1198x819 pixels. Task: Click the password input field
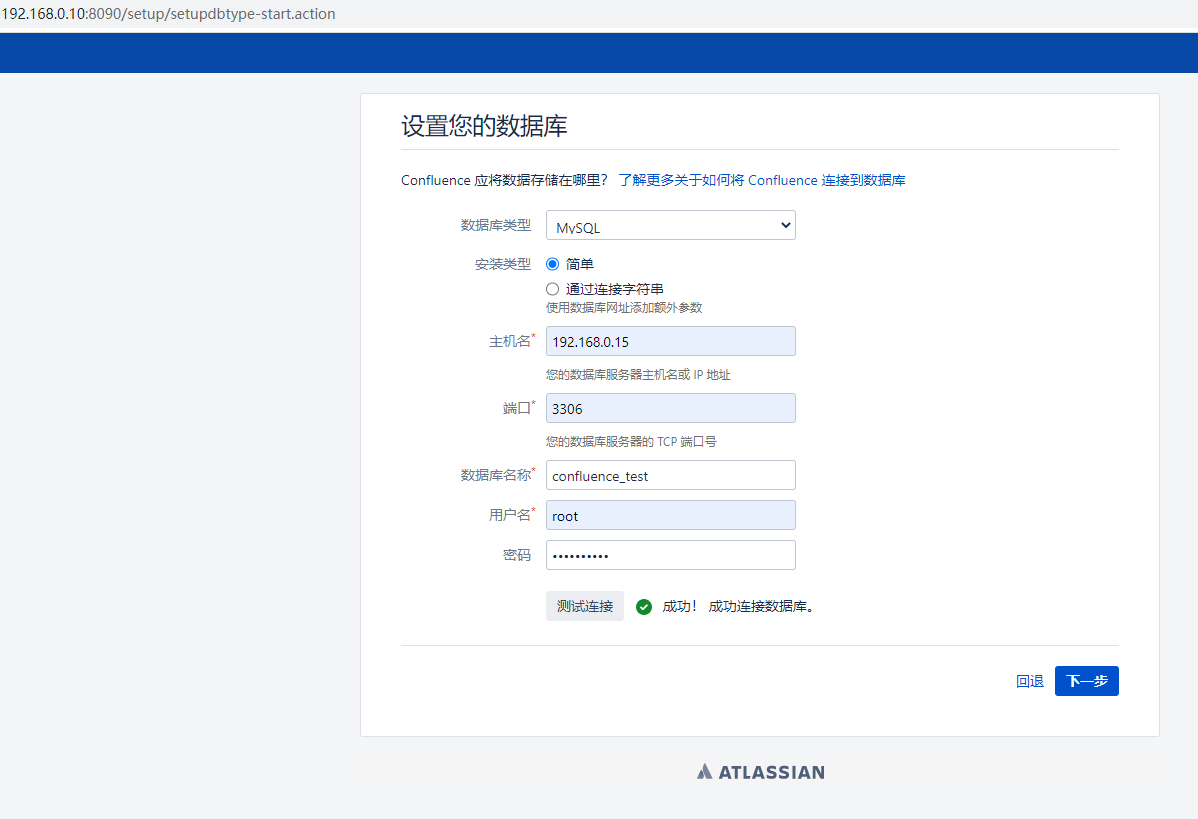(670, 555)
